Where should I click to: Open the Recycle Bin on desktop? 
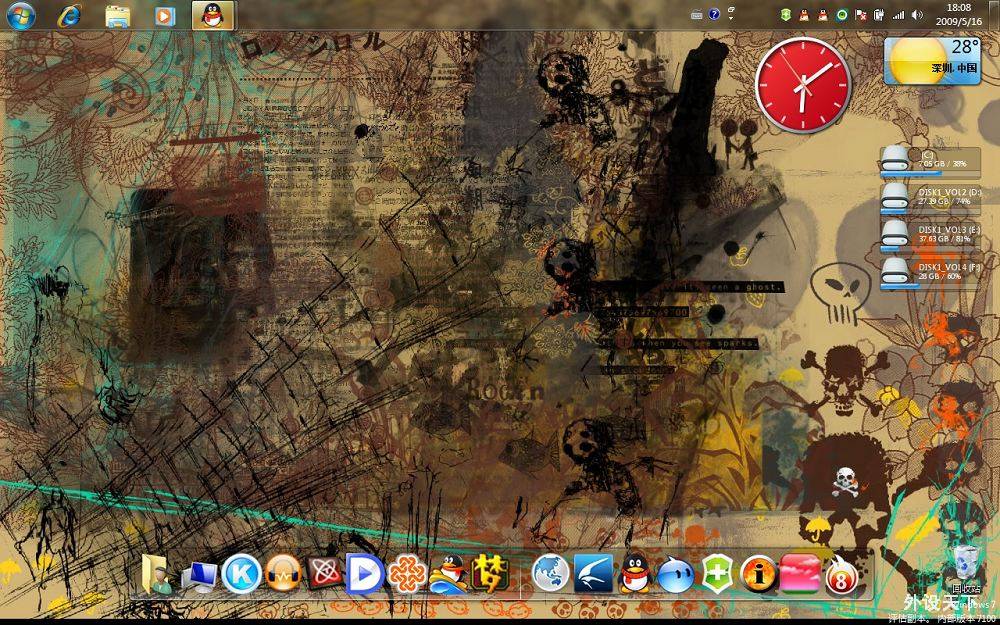pyautogui.click(x=965, y=565)
